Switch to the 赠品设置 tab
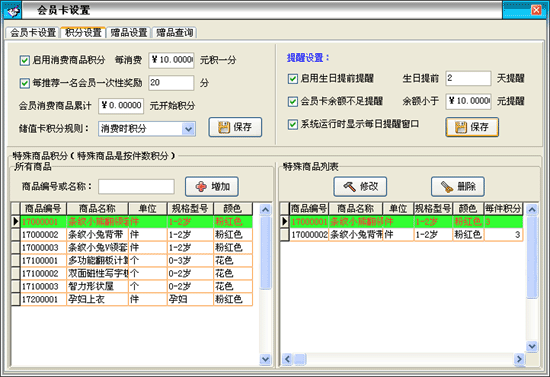 pyautogui.click(x=129, y=33)
